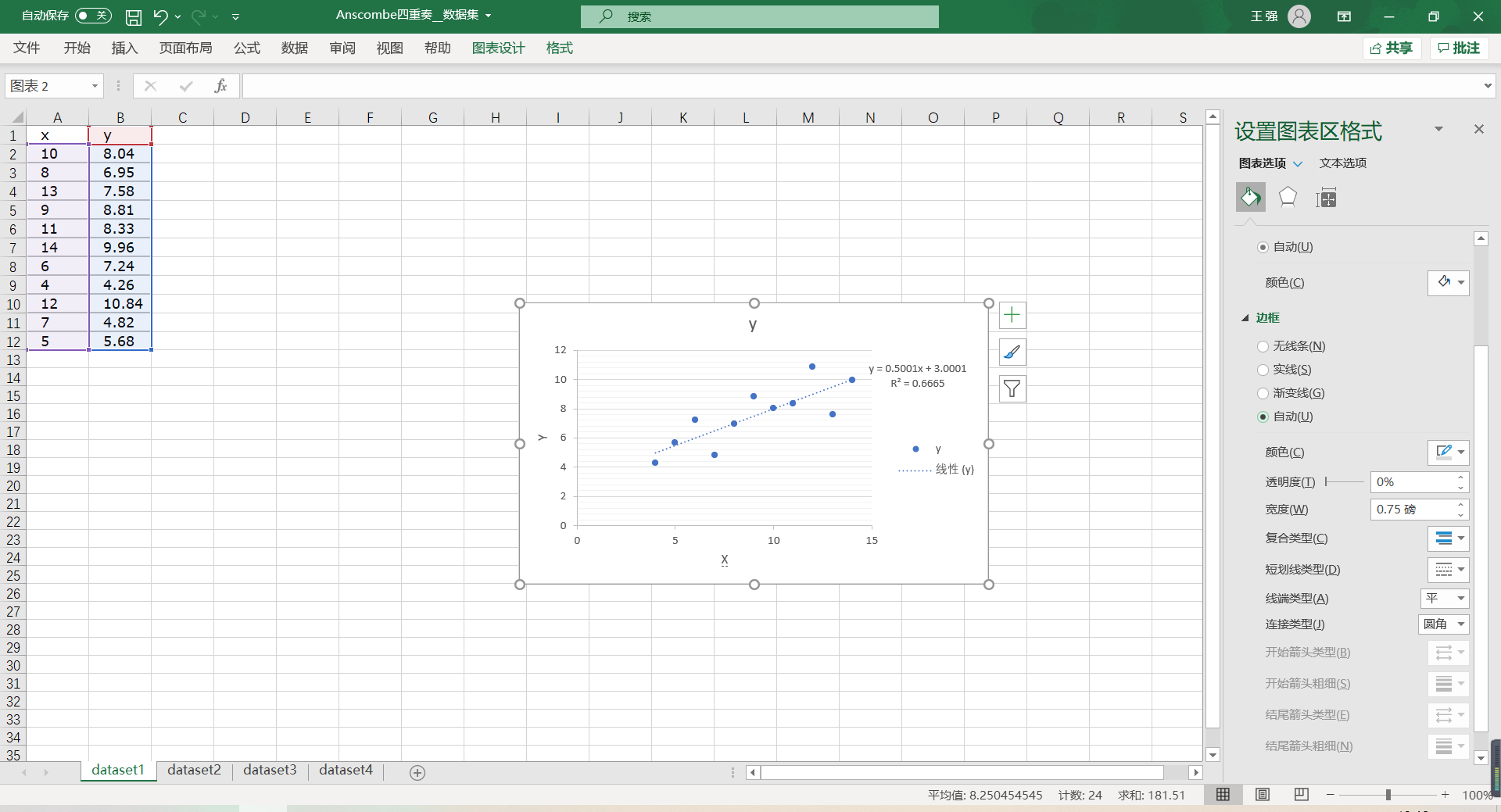1501x812 pixels.
Task: Open the 短划线类型 dropdown
Action: [x=1449, y=570]
